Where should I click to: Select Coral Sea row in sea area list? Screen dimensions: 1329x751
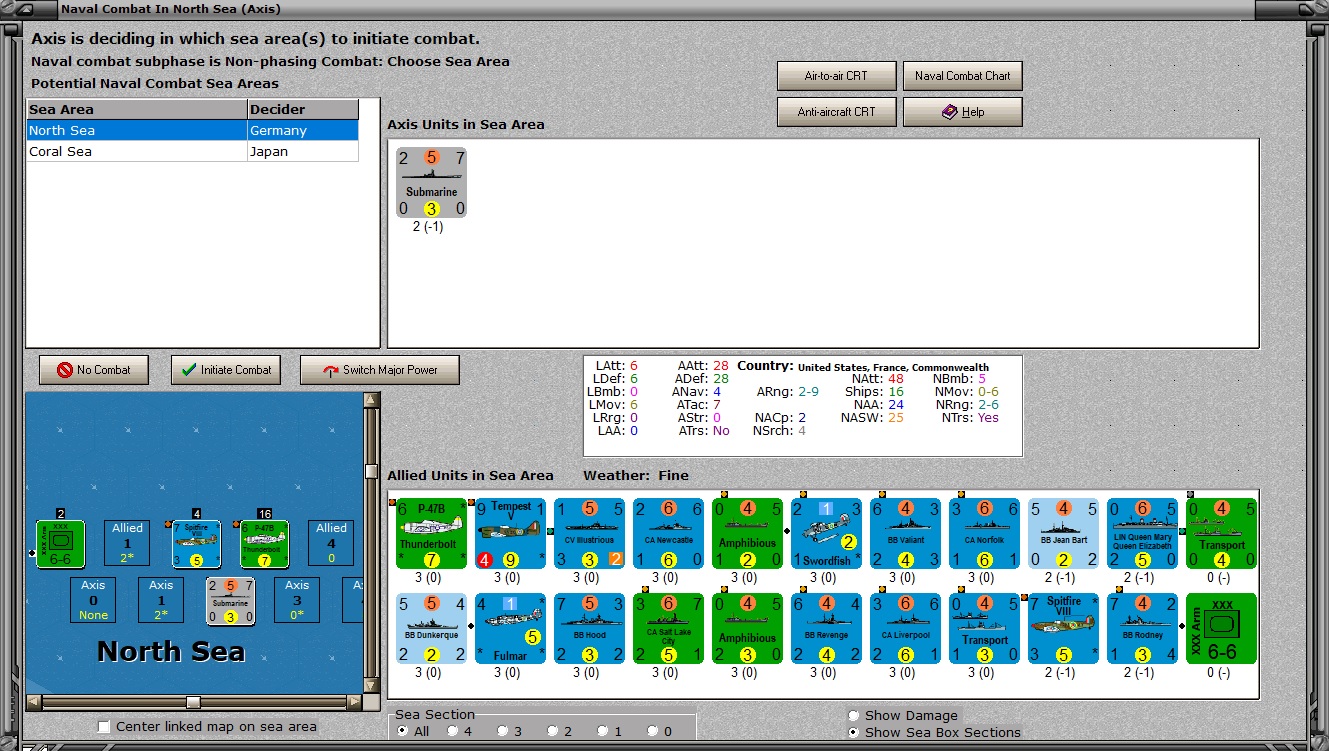(192, 152)
